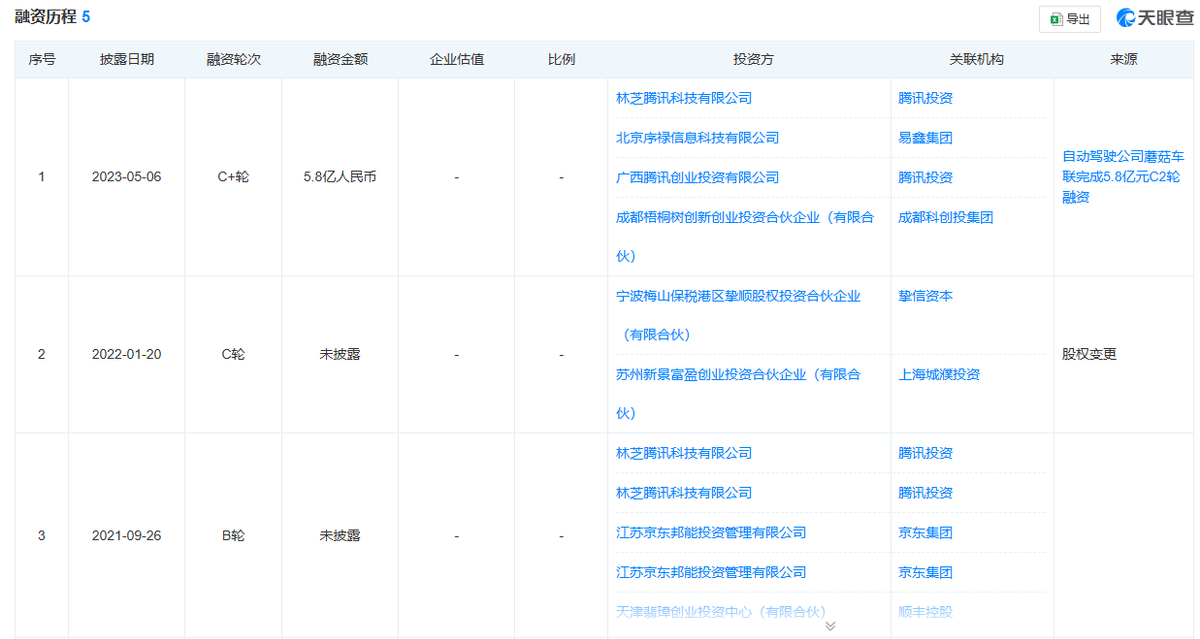The width and height of the screenshot is (1200, 639).
Task: Open 天津翡璋创业投资中心 investor link
Action: click(x=721, y=611)
